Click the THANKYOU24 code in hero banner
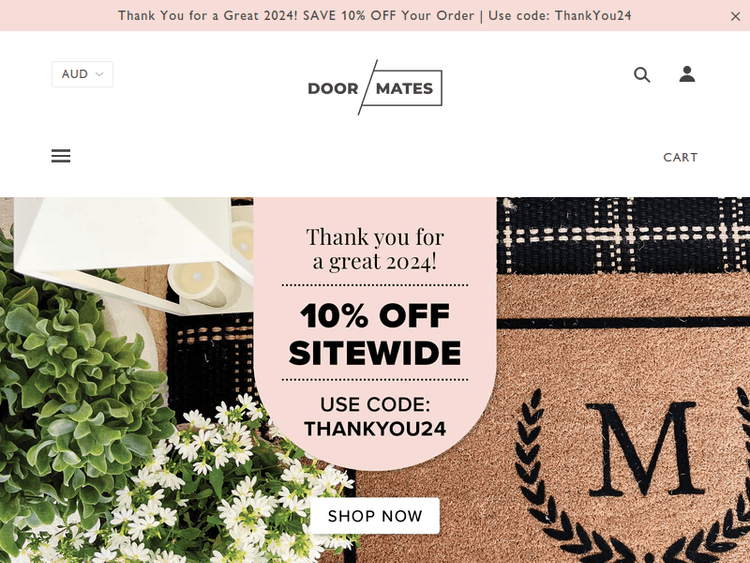 click(x=375, y=429)
